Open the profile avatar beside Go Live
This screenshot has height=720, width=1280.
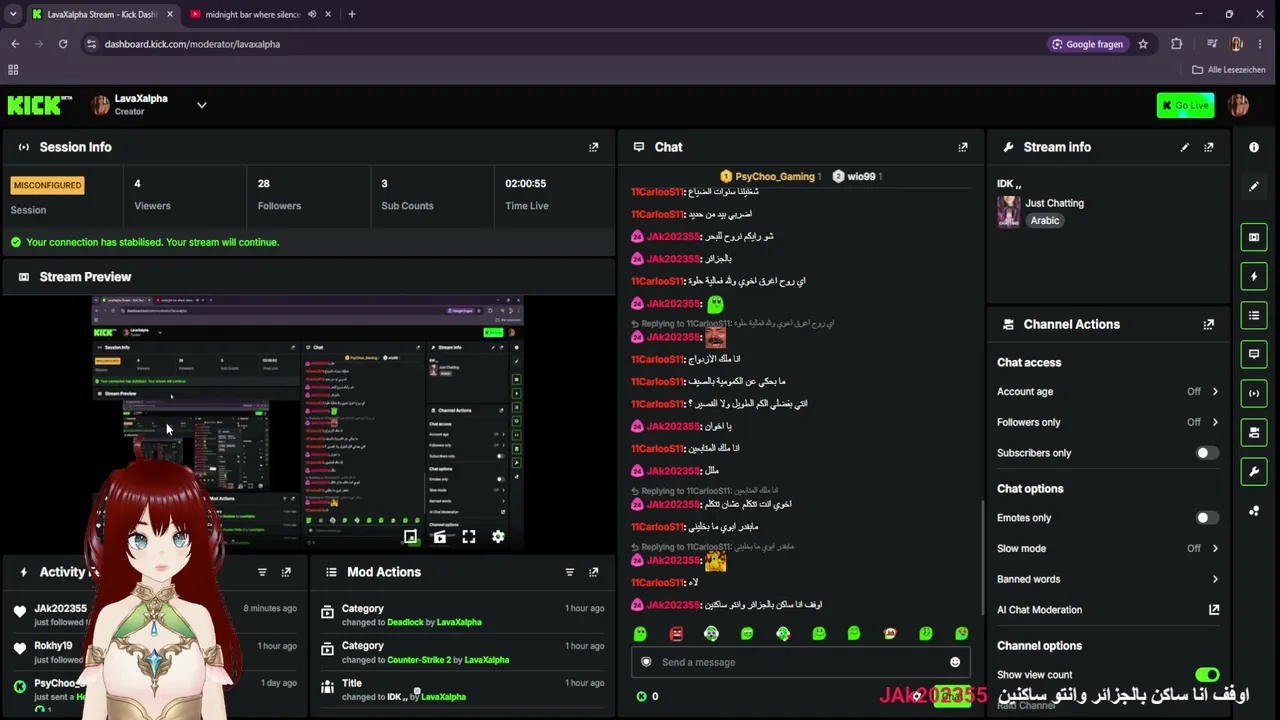1238,105
